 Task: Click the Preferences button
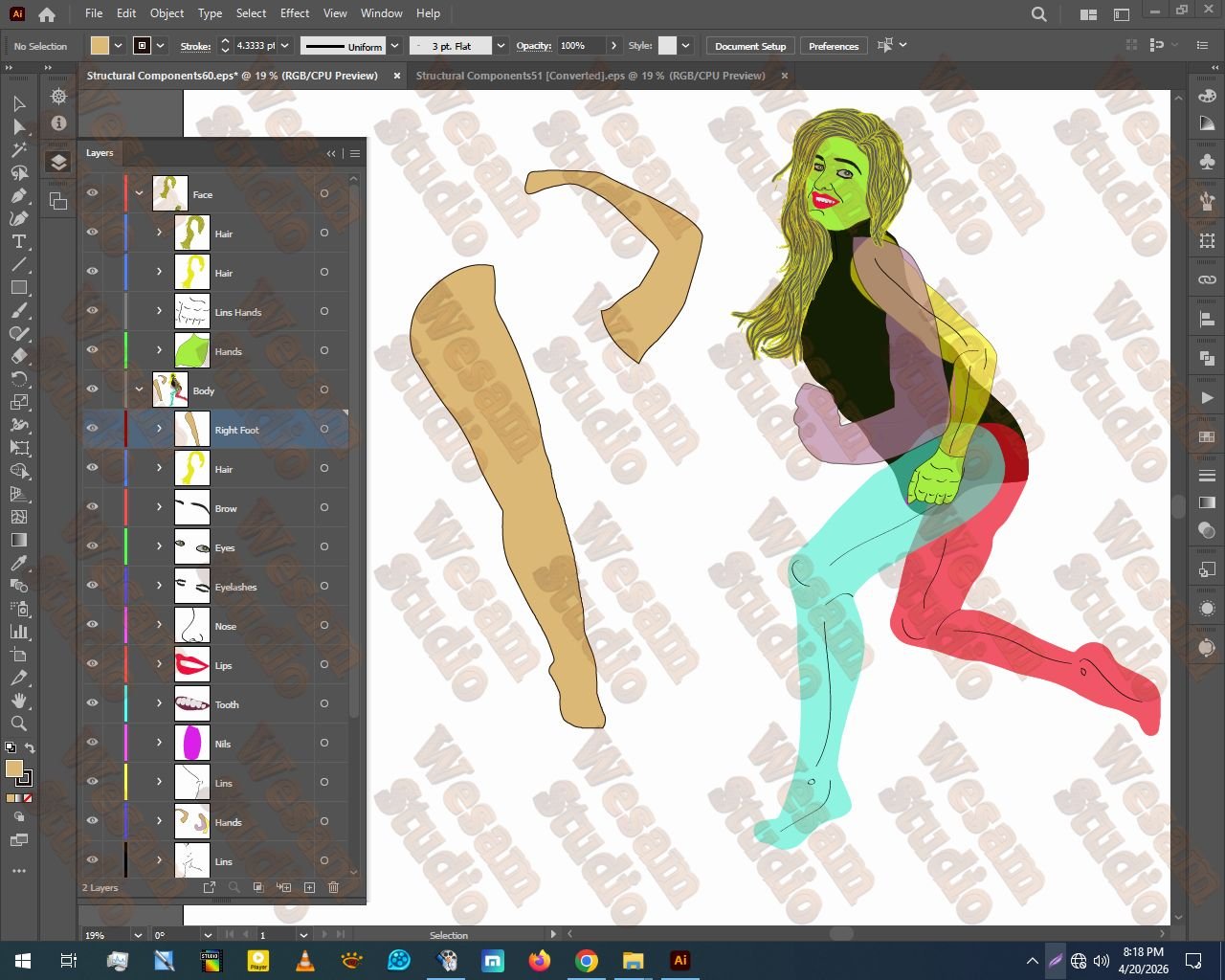[834, 46]
